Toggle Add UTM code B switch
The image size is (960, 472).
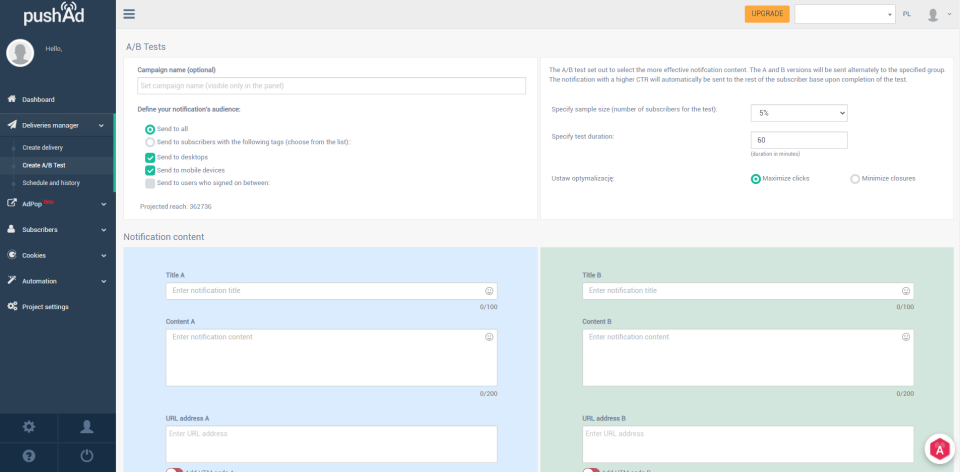[x=591, y=470]
